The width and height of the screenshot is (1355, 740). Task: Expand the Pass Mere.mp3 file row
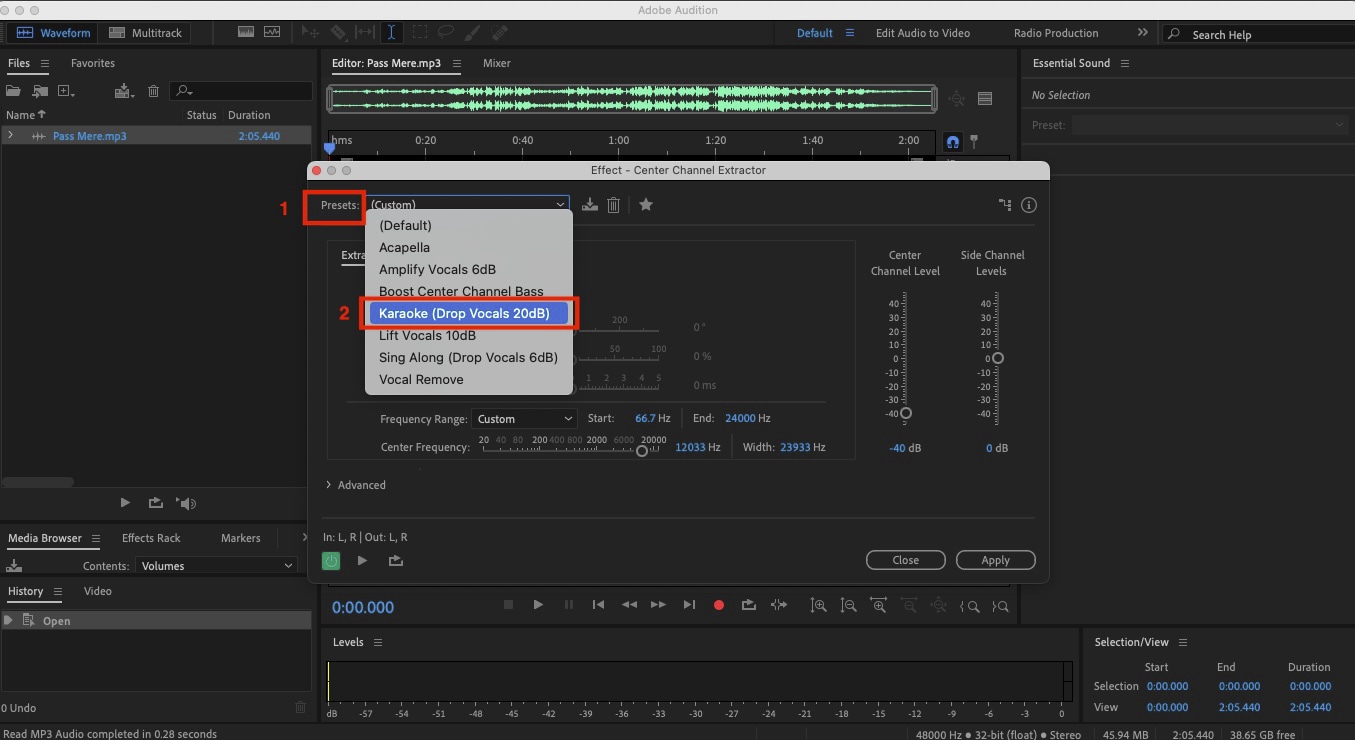click(11, 135)
